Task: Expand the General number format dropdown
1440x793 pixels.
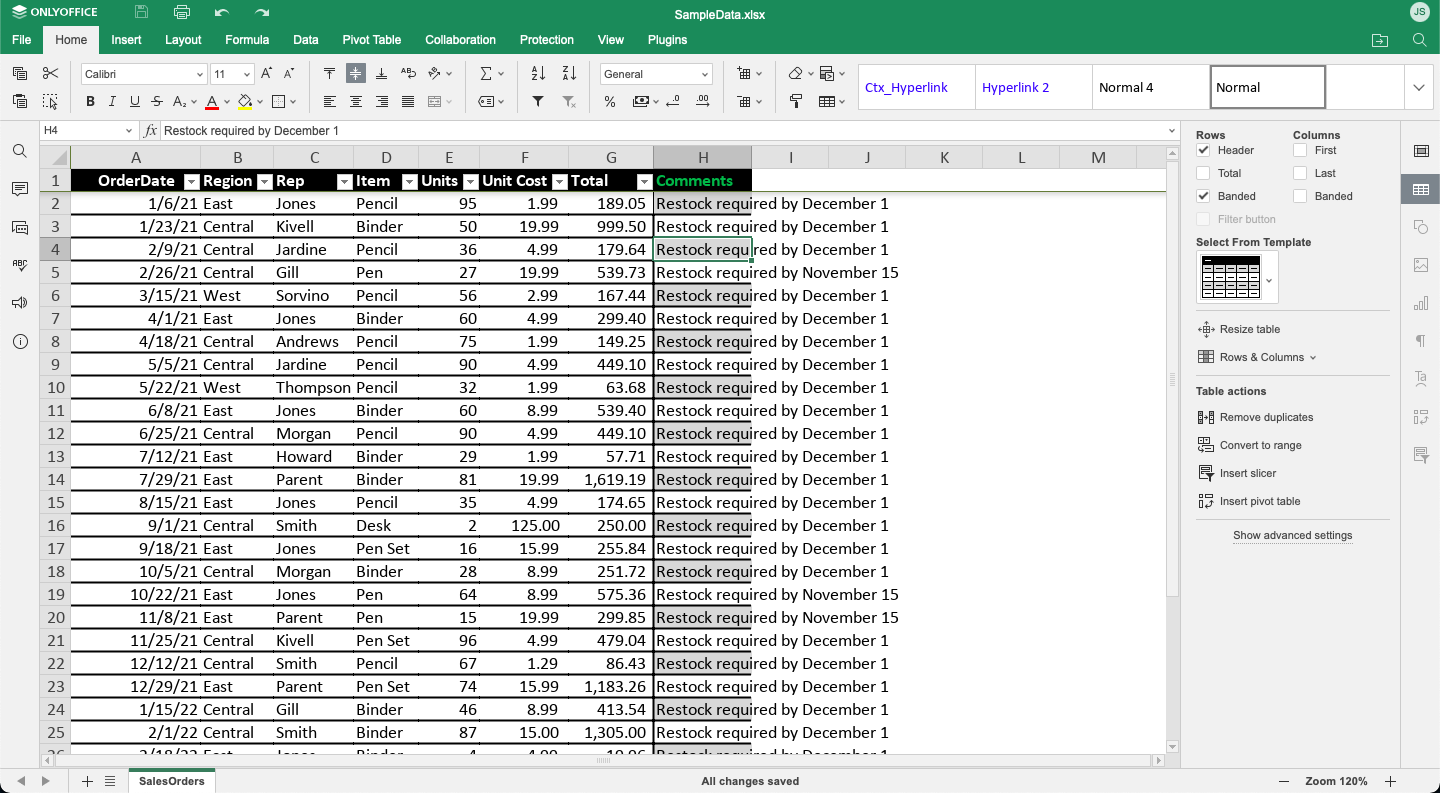Action: (704, 74)
